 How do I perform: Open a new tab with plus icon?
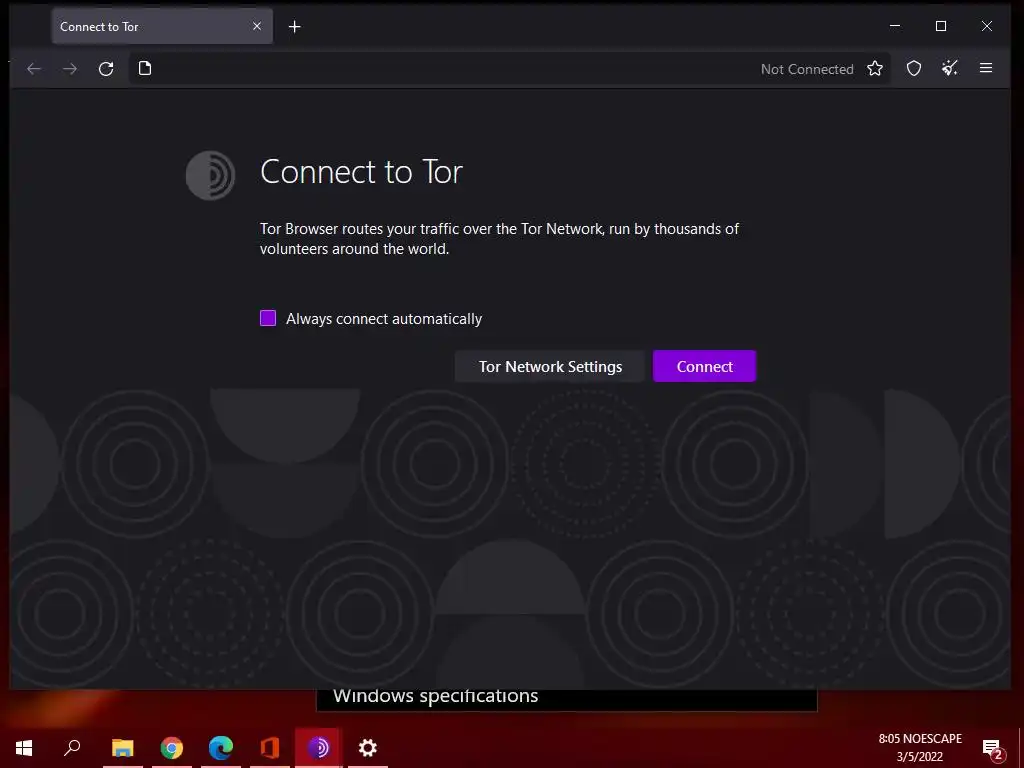click(295, 26)
